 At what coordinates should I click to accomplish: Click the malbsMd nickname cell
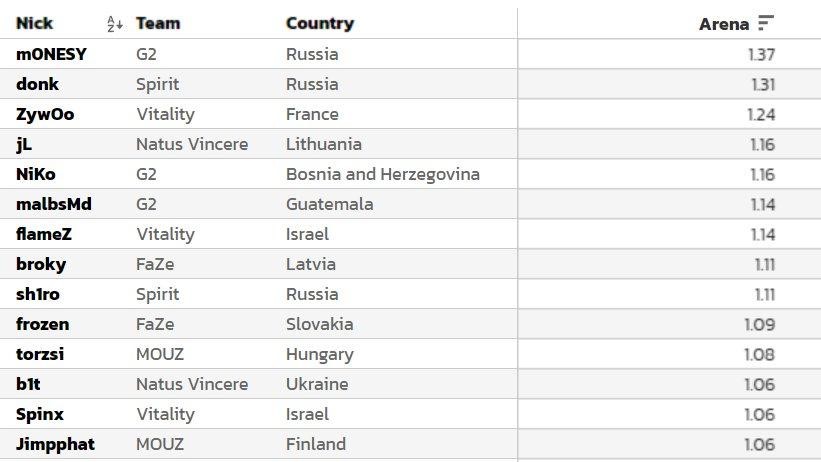tap(54, 204)
